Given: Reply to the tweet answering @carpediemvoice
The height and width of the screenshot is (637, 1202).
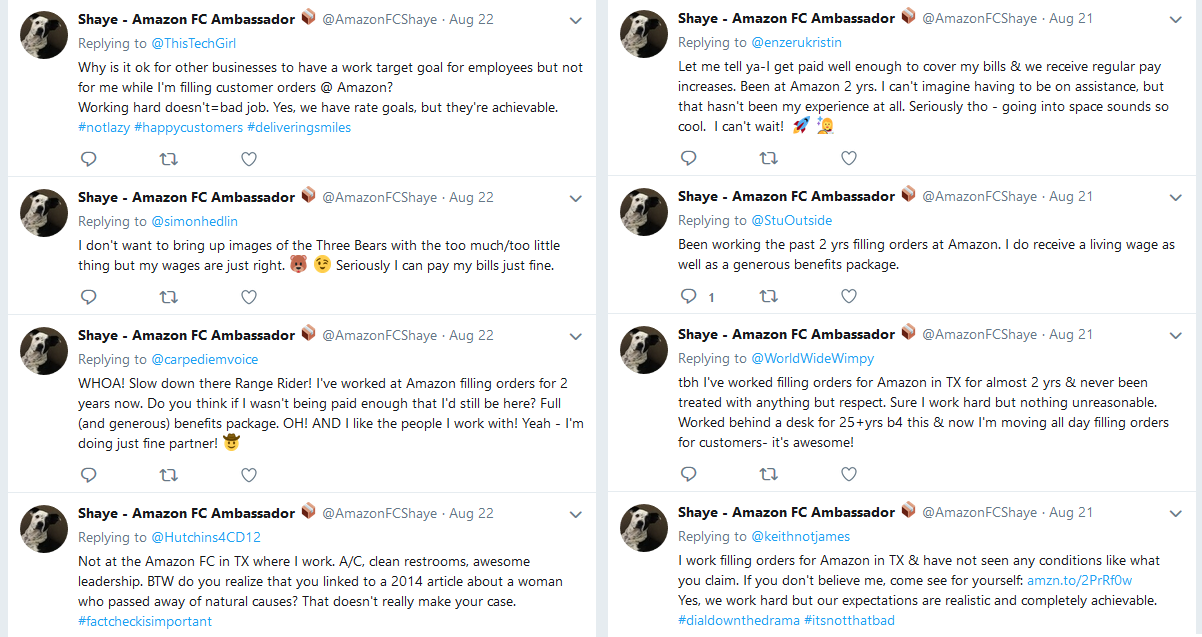Looking at the screenshot, I should 88,474.
